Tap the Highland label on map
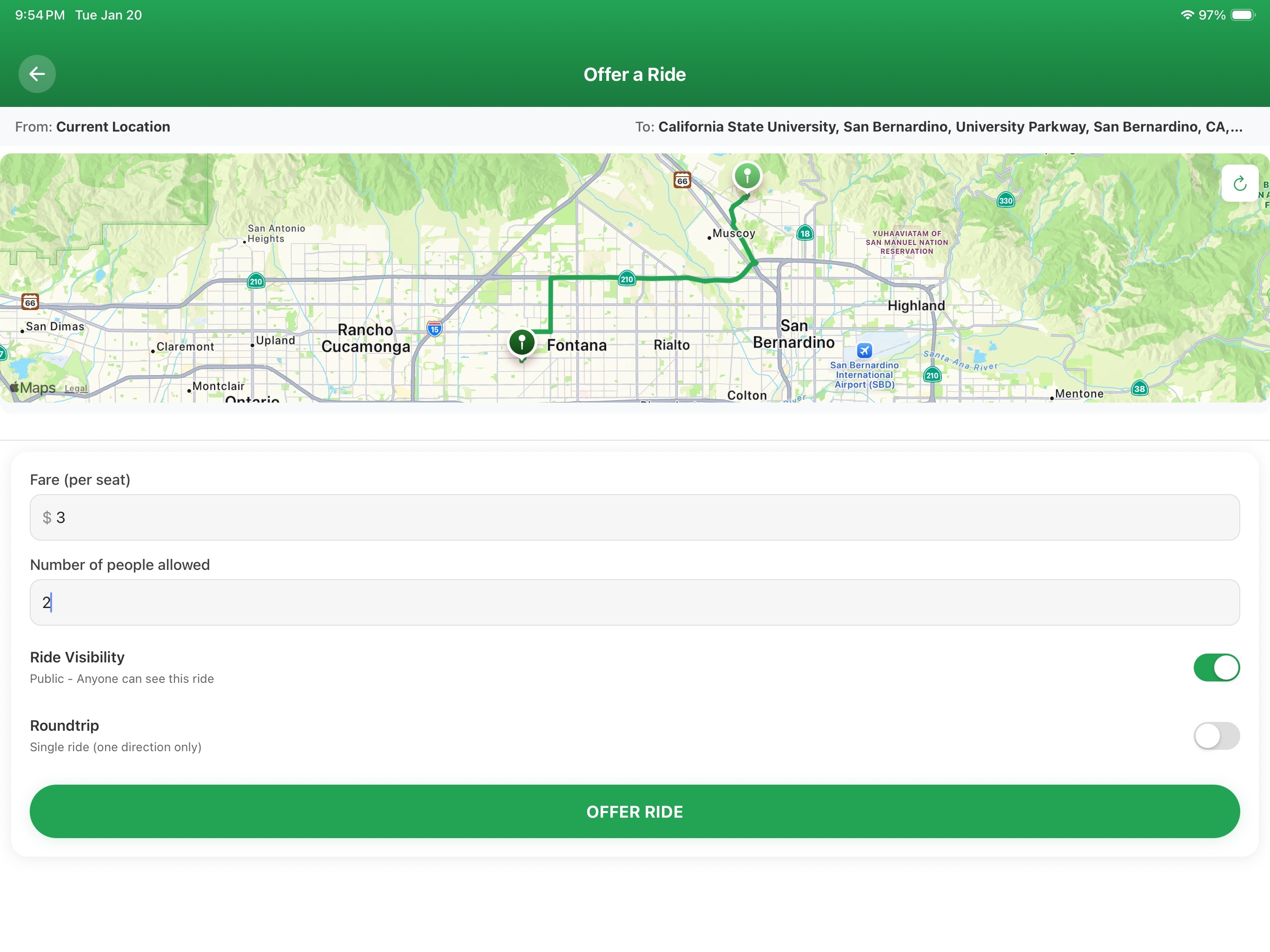The height and width of the screenshot is (952, 1270). [916, 305]
